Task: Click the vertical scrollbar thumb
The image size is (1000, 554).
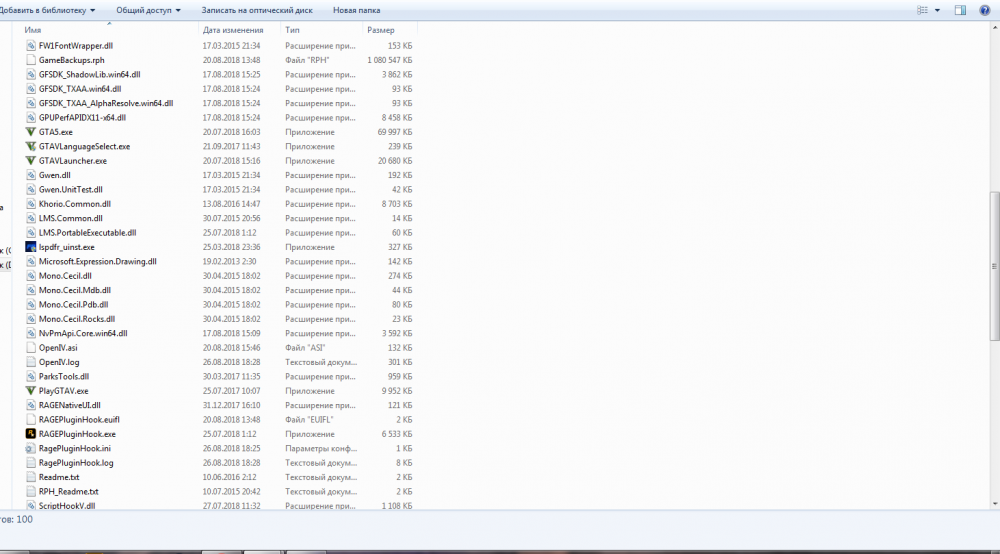Action: click(x=994, y=266)
